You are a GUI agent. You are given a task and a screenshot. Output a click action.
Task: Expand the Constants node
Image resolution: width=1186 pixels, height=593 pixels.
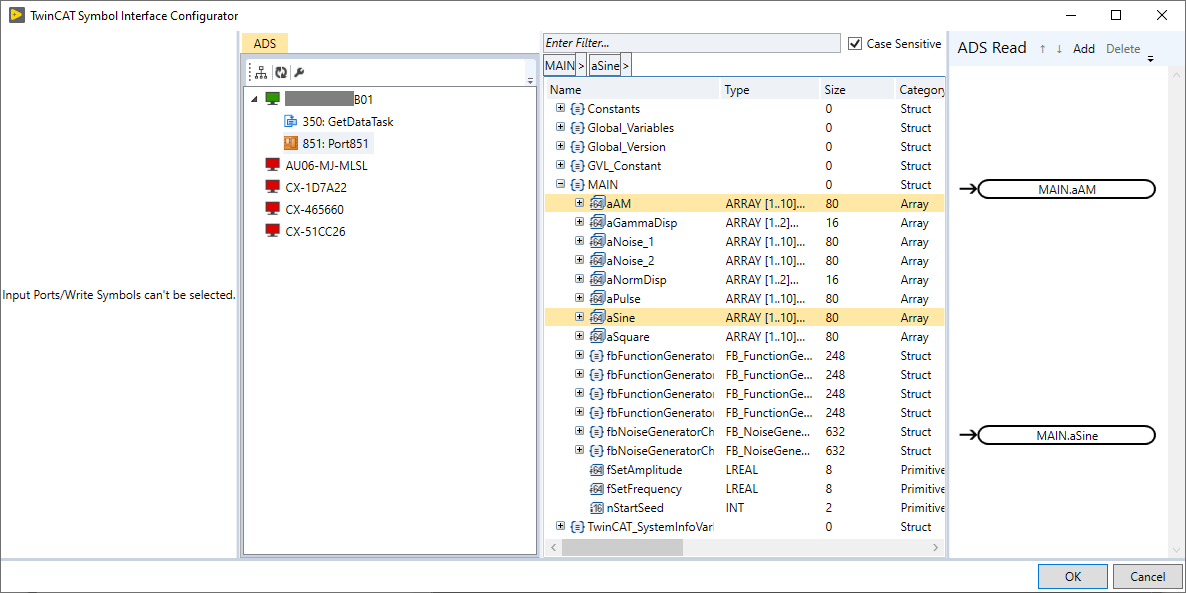560,108
